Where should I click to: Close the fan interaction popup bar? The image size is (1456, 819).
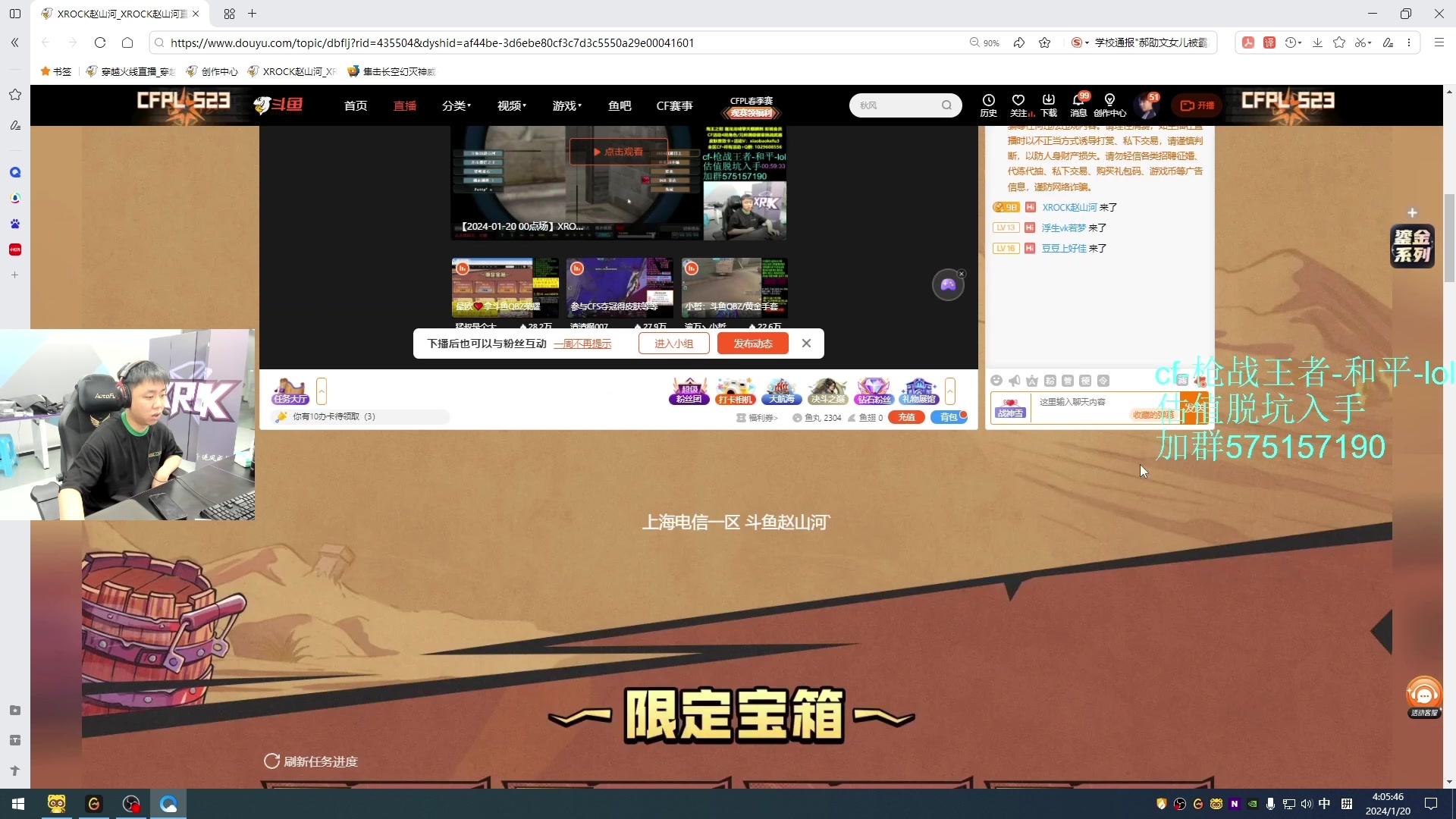(806, 344)
